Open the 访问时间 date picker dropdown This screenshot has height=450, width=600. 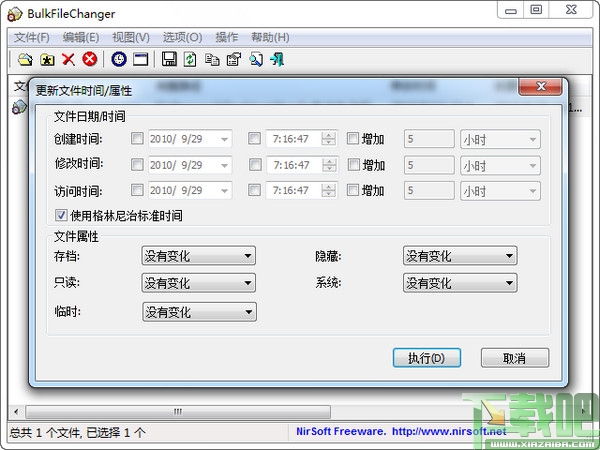tap(225, 191)
